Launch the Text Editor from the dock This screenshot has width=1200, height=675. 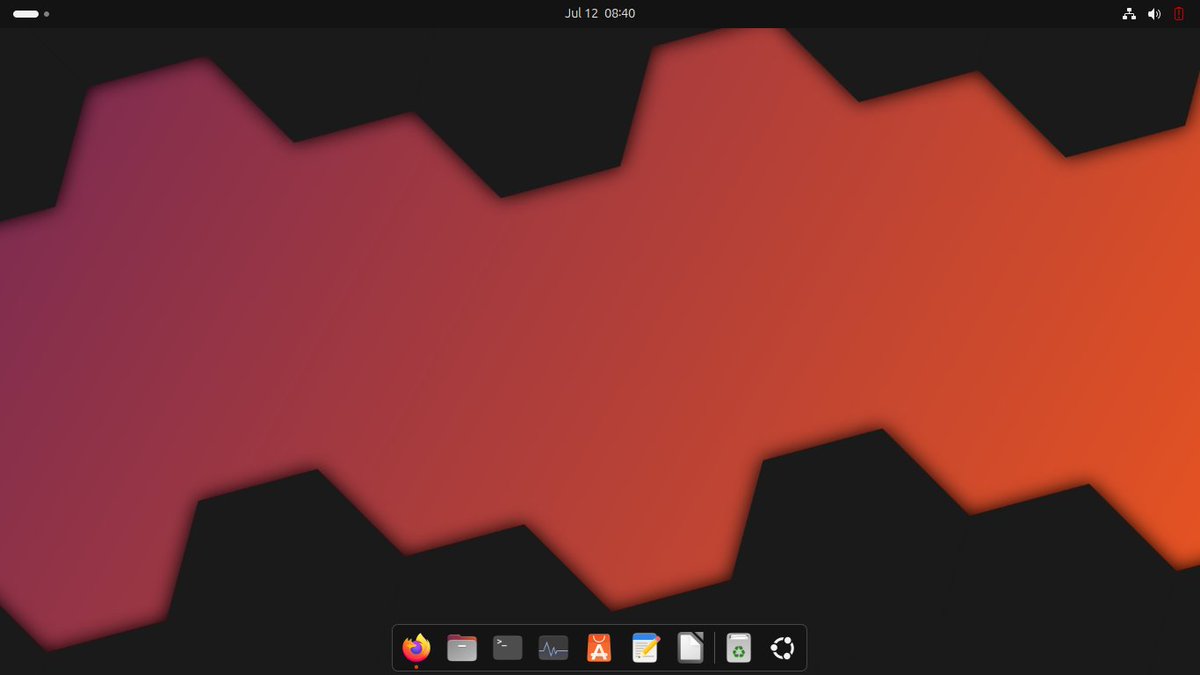(645, 648)
